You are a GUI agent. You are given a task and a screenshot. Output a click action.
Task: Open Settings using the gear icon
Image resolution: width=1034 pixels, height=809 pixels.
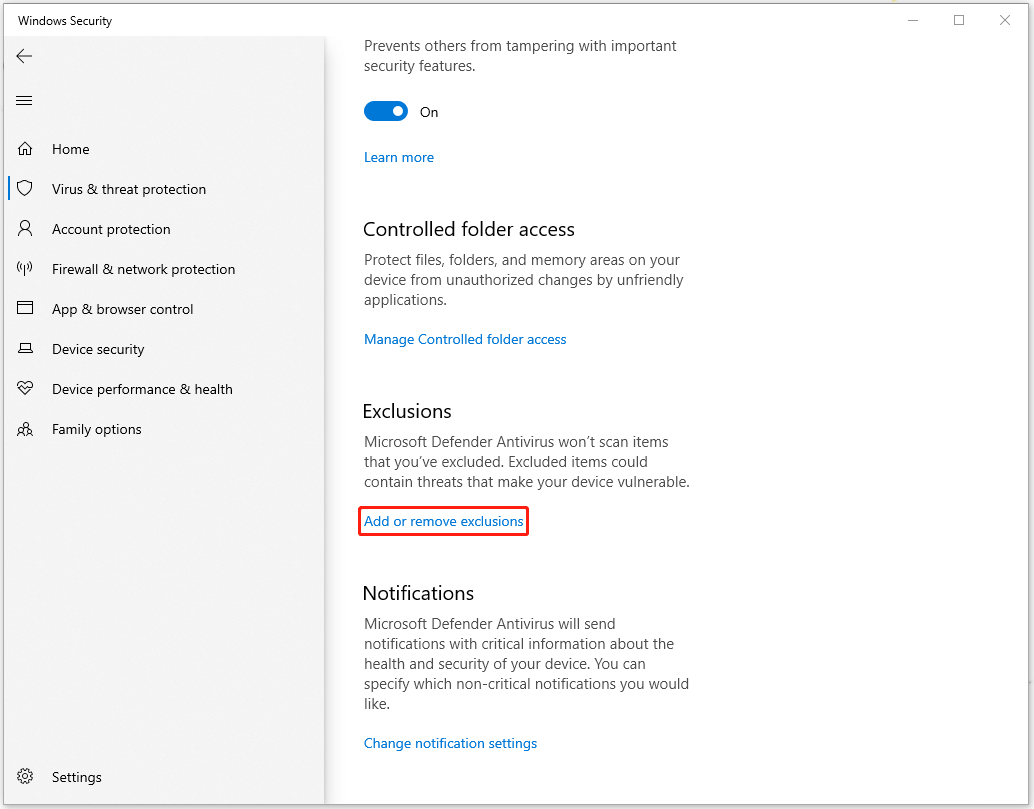(x=25, y=776)
